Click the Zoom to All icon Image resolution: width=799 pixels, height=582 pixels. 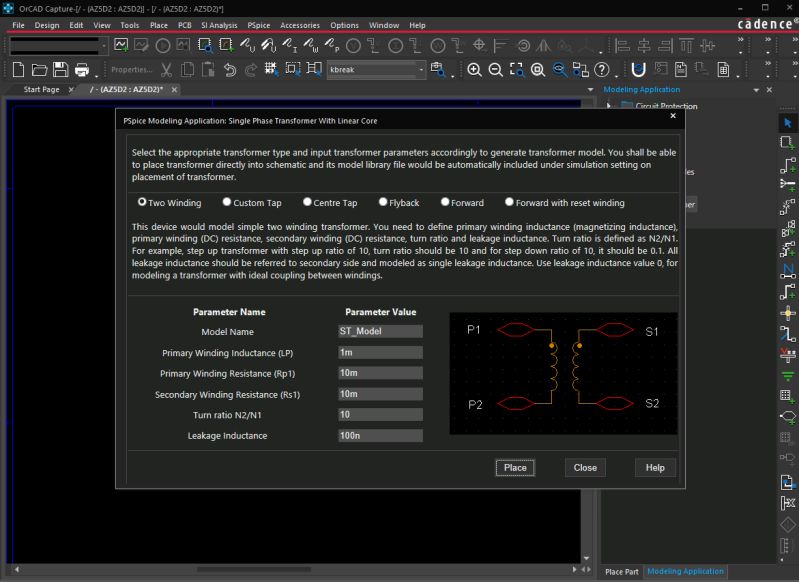[x=538, y=69]
